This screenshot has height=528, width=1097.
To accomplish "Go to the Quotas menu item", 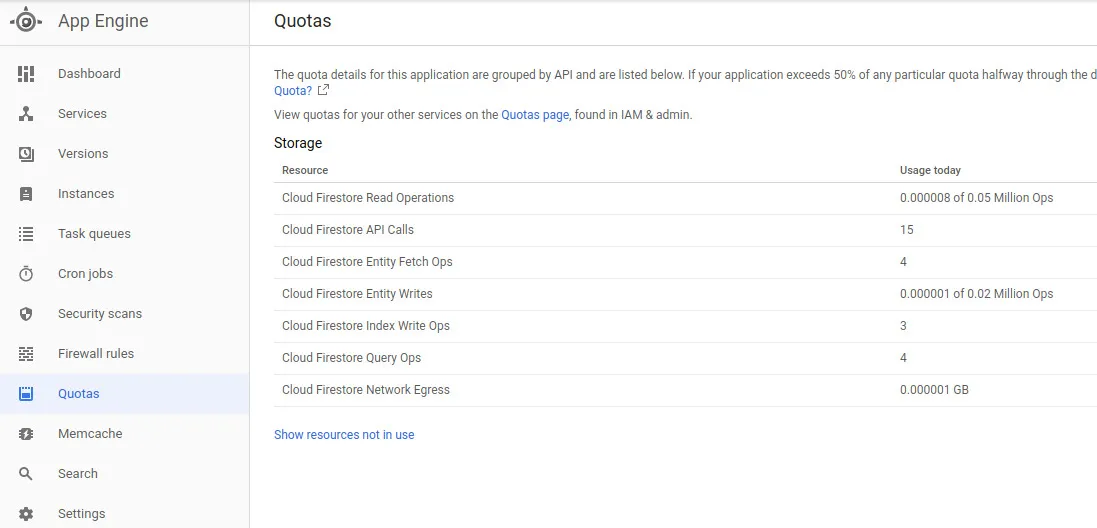I will click(79, 394).
